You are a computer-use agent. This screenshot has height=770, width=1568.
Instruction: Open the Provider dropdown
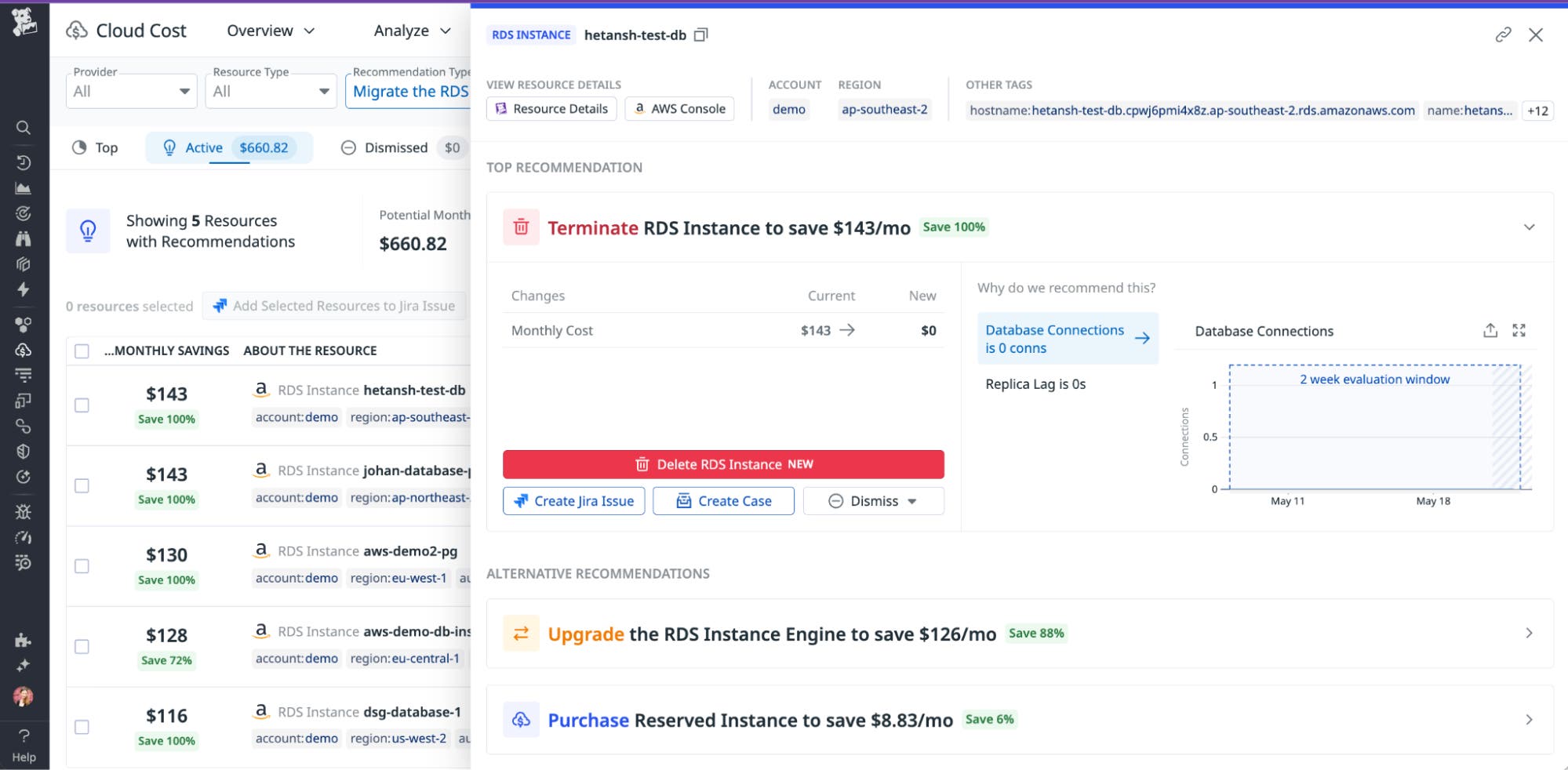[x=131, y=90]
